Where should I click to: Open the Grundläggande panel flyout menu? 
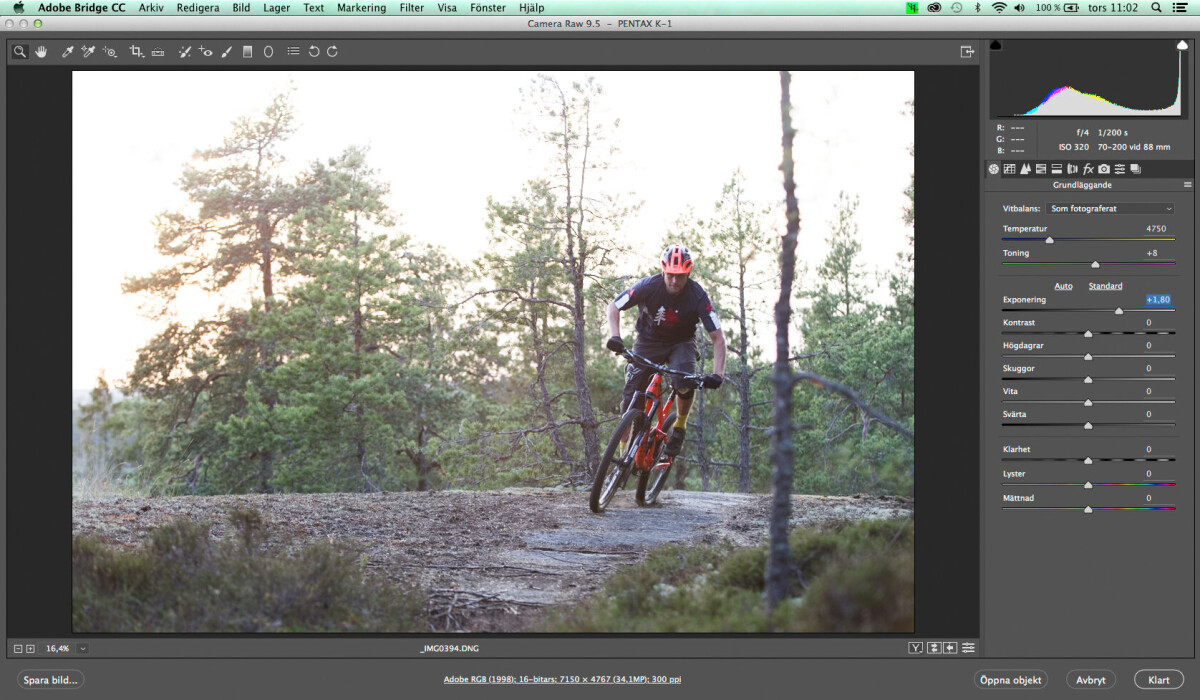point(1187,185)
